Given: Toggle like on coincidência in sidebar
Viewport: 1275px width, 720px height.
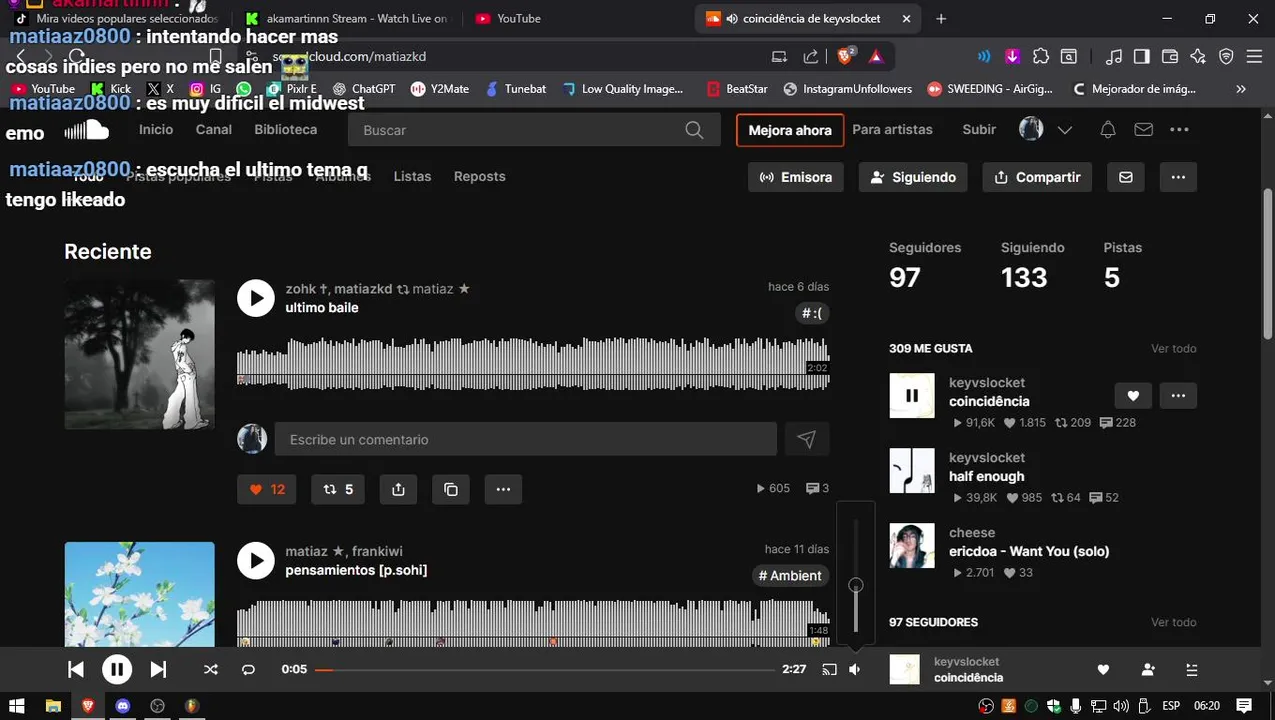Looking at the screenshot, I should pos(1133,396).
